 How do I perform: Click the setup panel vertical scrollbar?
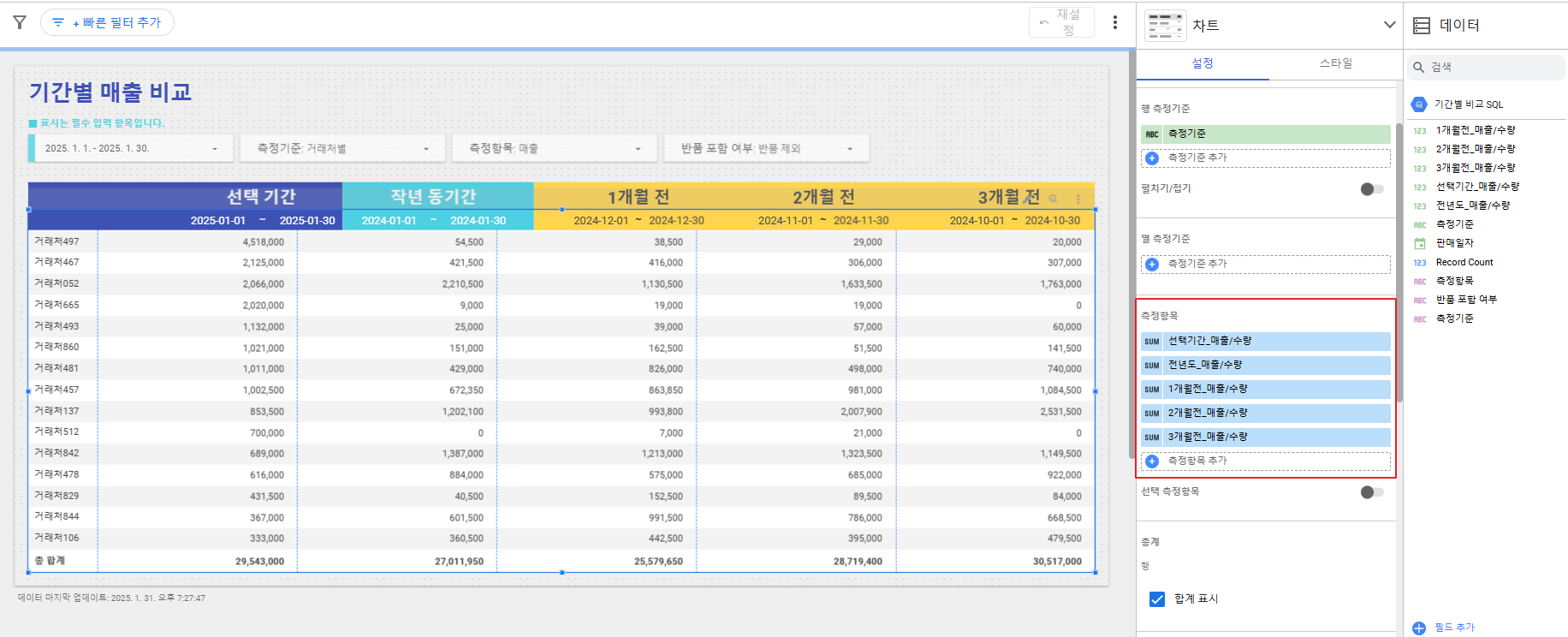(x=1399, y=262)
